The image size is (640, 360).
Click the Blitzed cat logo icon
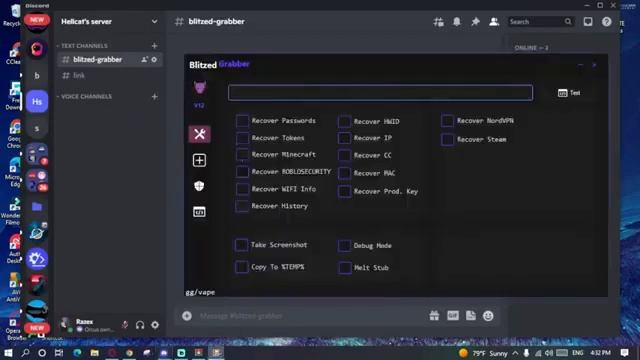(200, 87)
